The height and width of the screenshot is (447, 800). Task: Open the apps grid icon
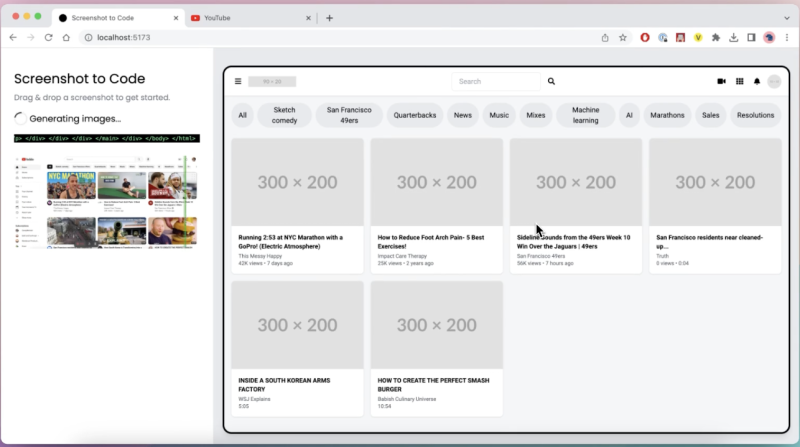click(x=739, y=81)
